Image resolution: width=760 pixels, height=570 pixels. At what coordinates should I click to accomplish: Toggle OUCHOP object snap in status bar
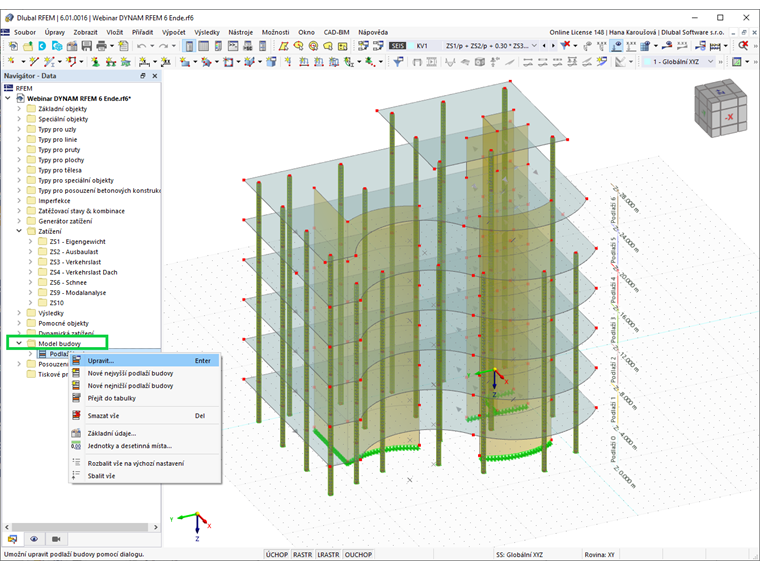[358, 554]
